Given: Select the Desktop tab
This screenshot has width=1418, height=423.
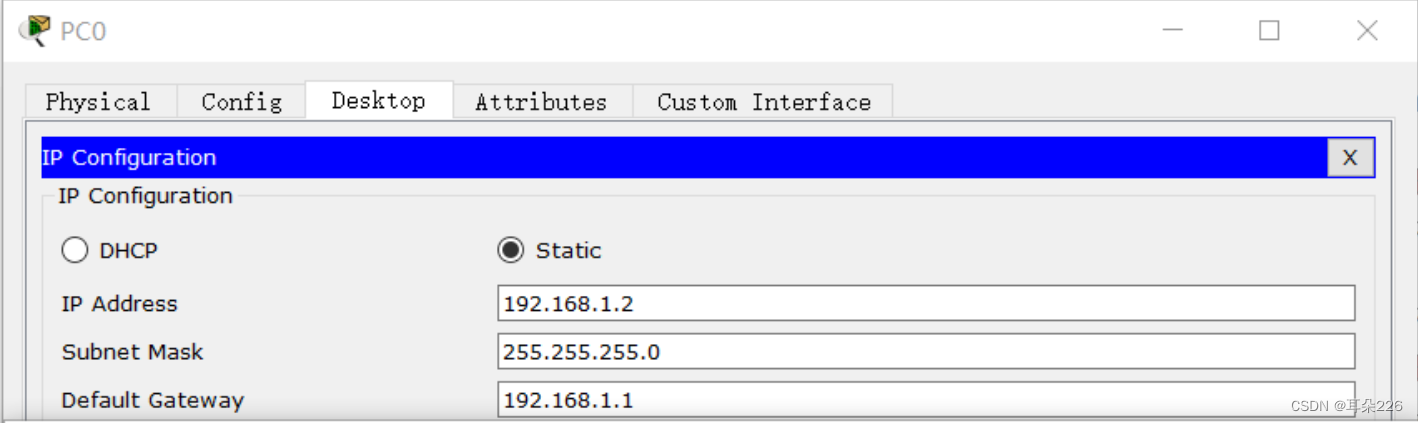Looking at the screenshot, I should point(379,101).
